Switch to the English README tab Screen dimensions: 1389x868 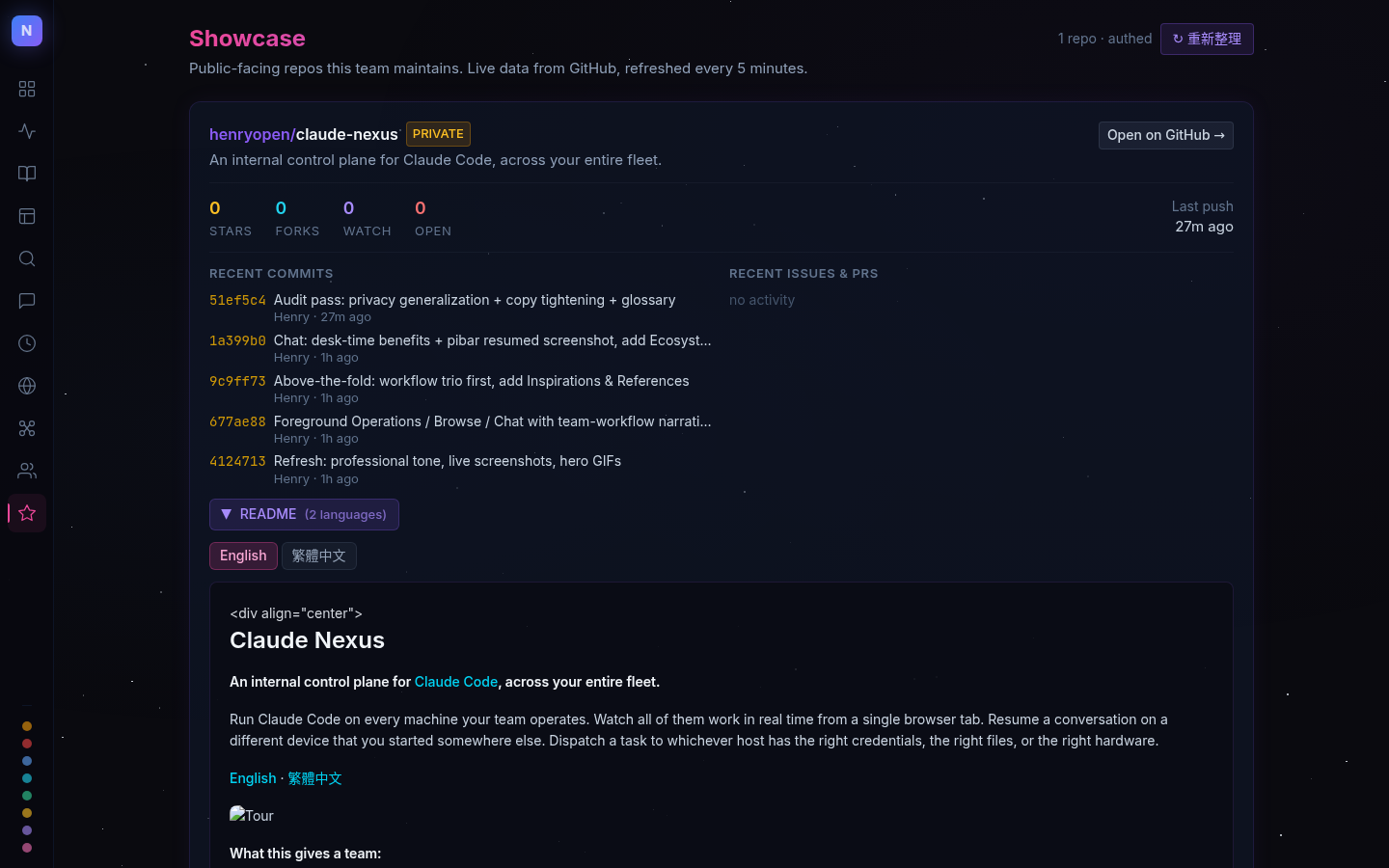click(x=243, y=556)
